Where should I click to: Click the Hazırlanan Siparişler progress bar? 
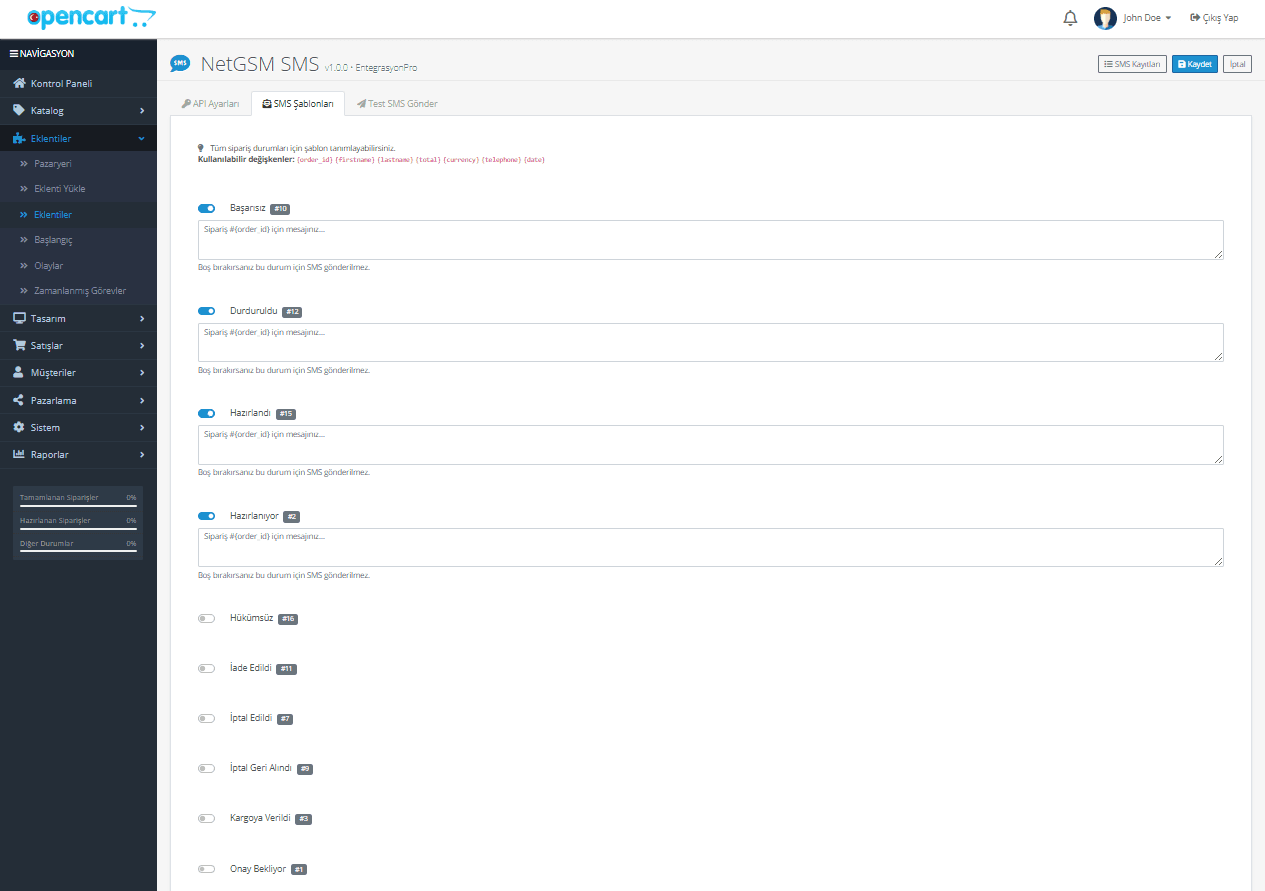pos(78,528)
